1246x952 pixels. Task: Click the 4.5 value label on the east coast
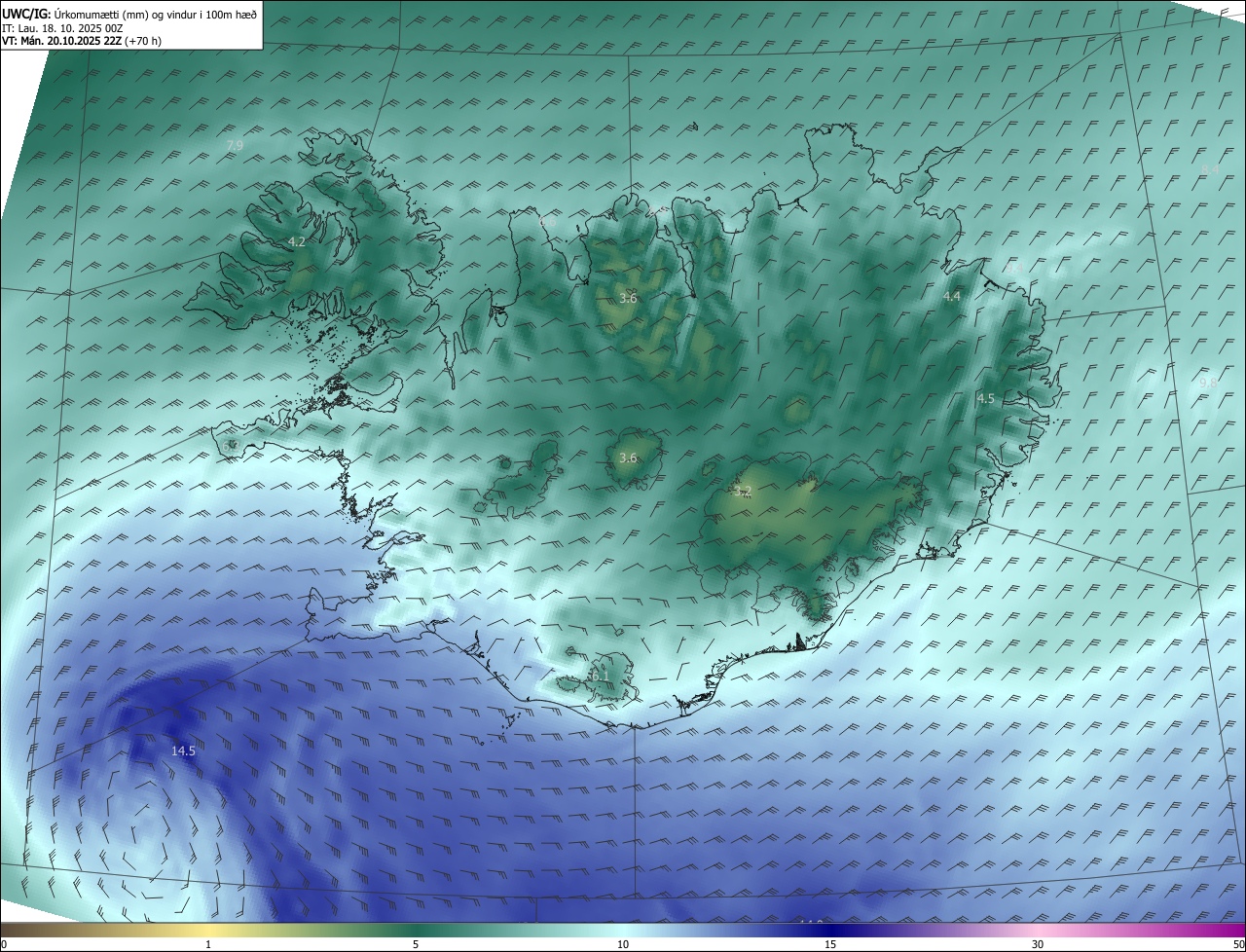(986, 398)
